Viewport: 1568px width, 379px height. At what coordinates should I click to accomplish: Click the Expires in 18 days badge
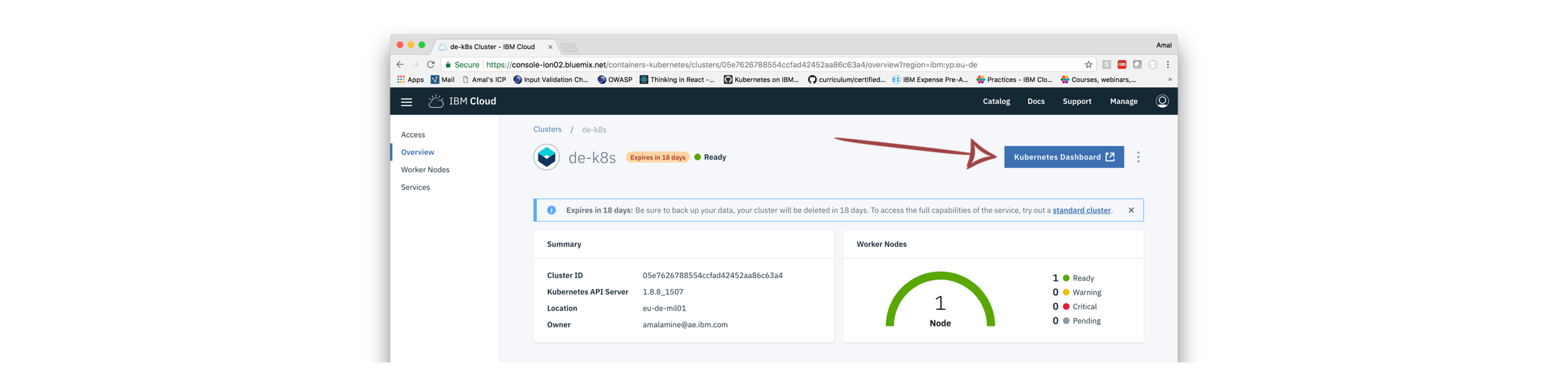coord(657,158)
